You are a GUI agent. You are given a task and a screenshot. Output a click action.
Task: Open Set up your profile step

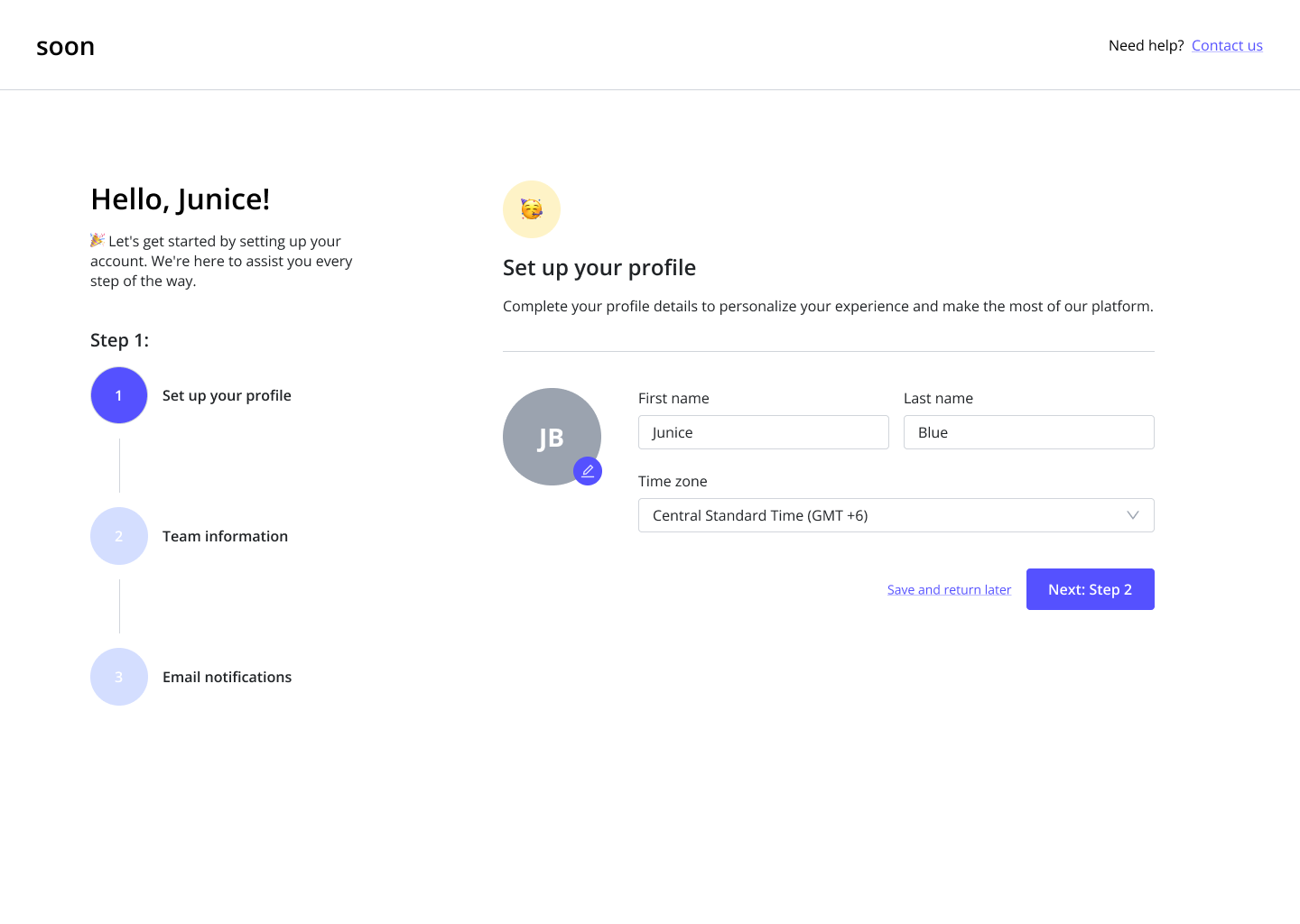click(227, 395)
